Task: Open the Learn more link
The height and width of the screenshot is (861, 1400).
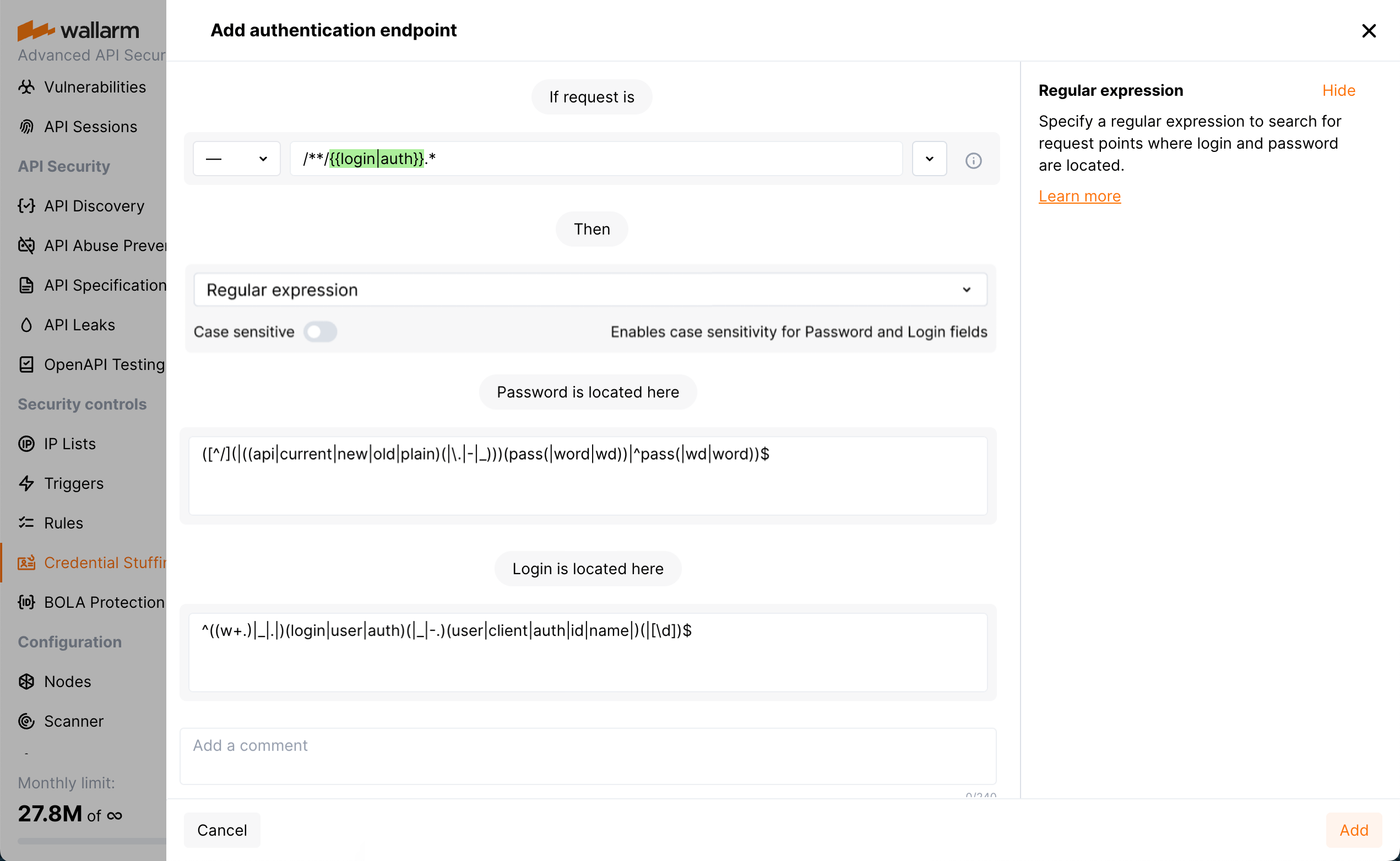Action: [x=1079, y=196]
